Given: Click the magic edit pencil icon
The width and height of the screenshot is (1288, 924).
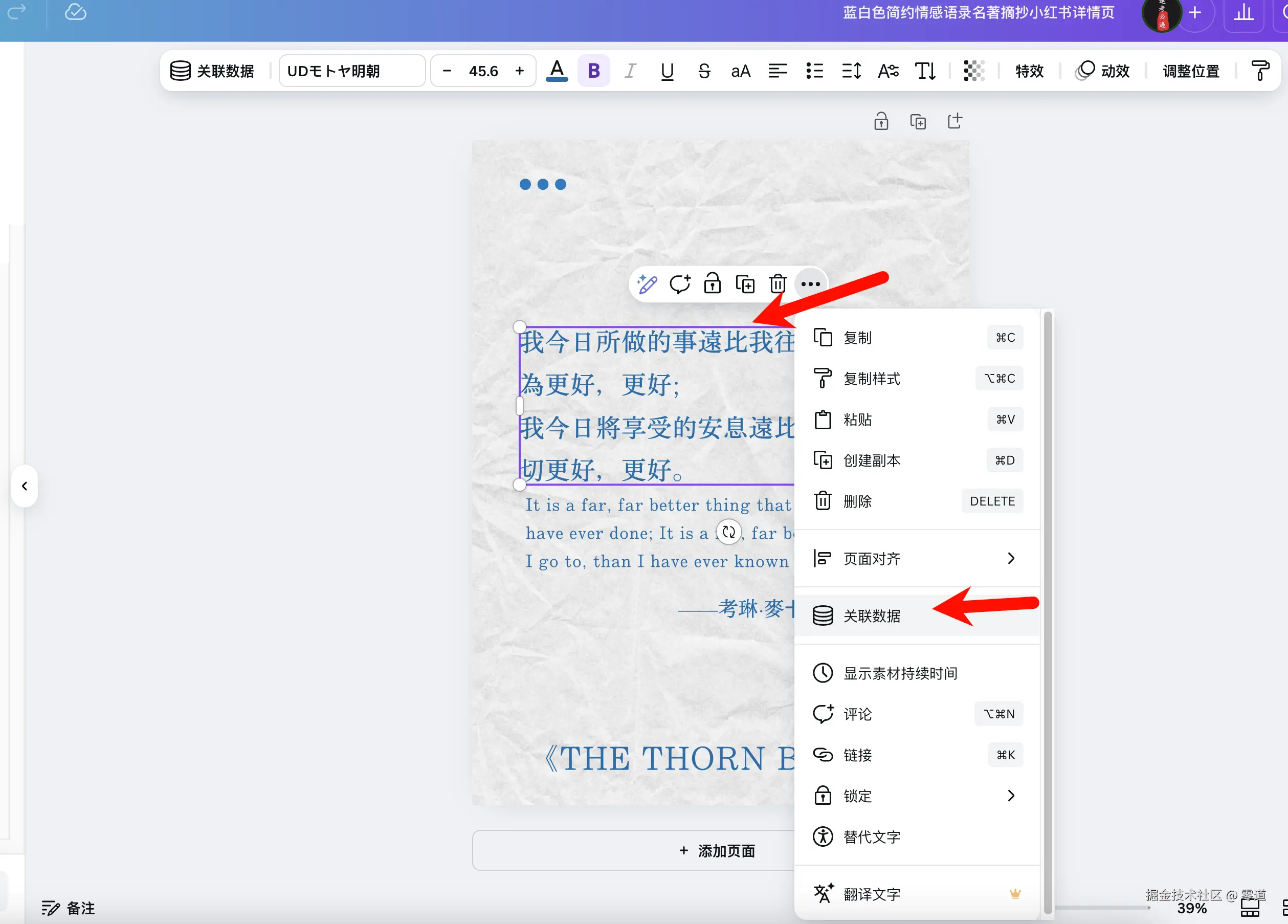Looking at the screenshot, I should [647, 283].
